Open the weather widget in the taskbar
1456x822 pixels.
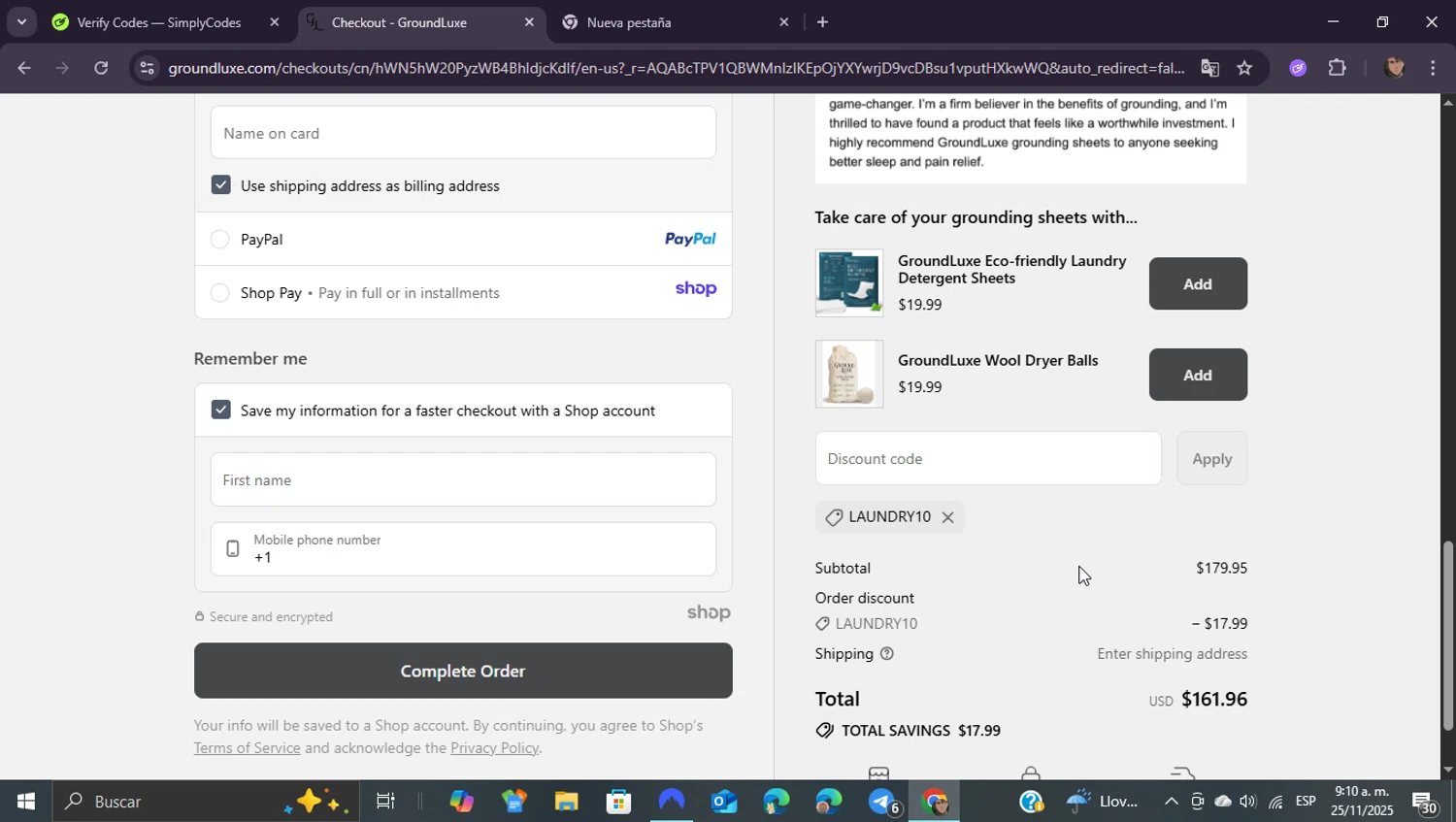click(1102, 802)
